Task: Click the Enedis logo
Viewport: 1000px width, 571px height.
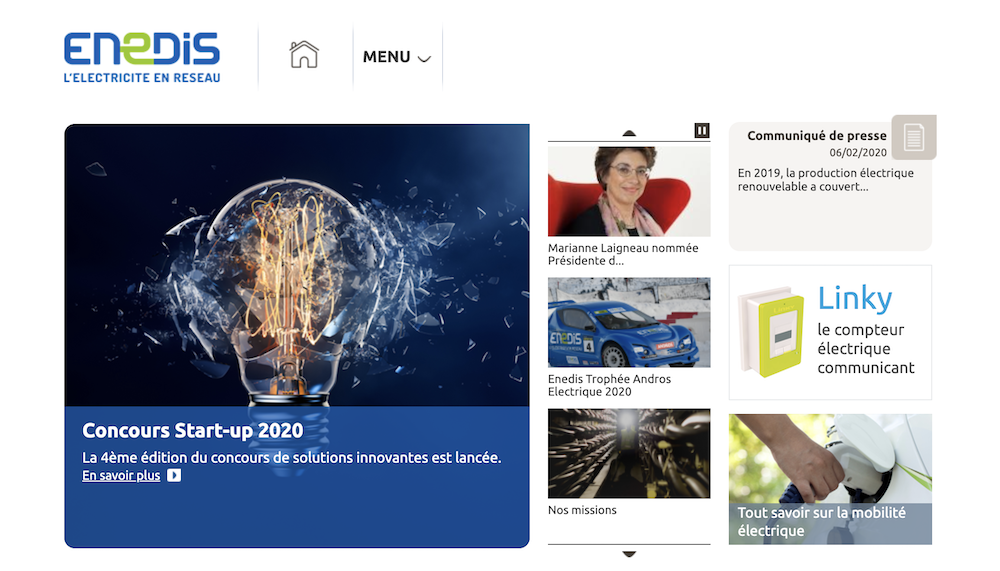Action: point(142,57)
